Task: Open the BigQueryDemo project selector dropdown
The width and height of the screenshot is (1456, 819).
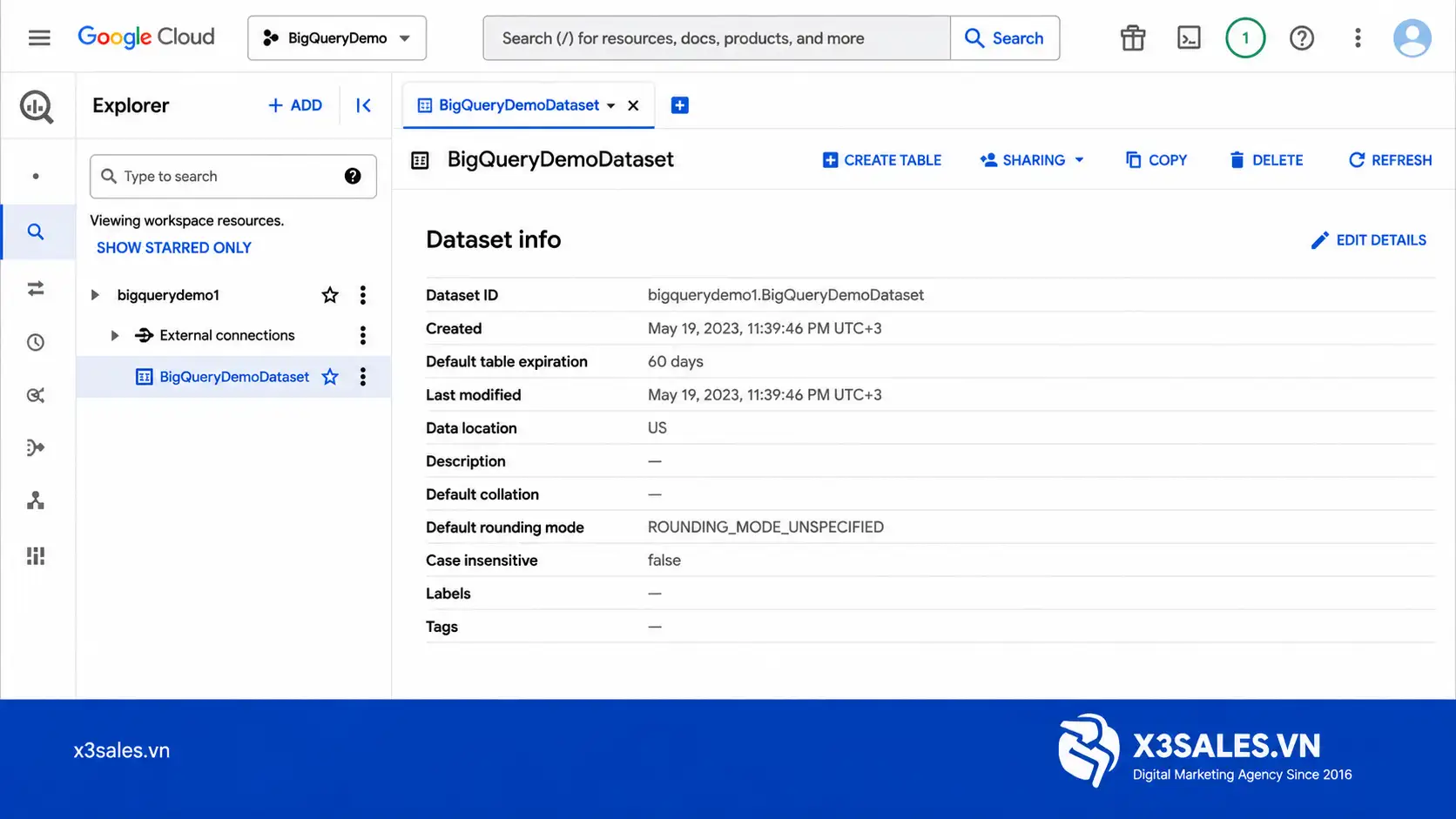Action: point(337,37)
